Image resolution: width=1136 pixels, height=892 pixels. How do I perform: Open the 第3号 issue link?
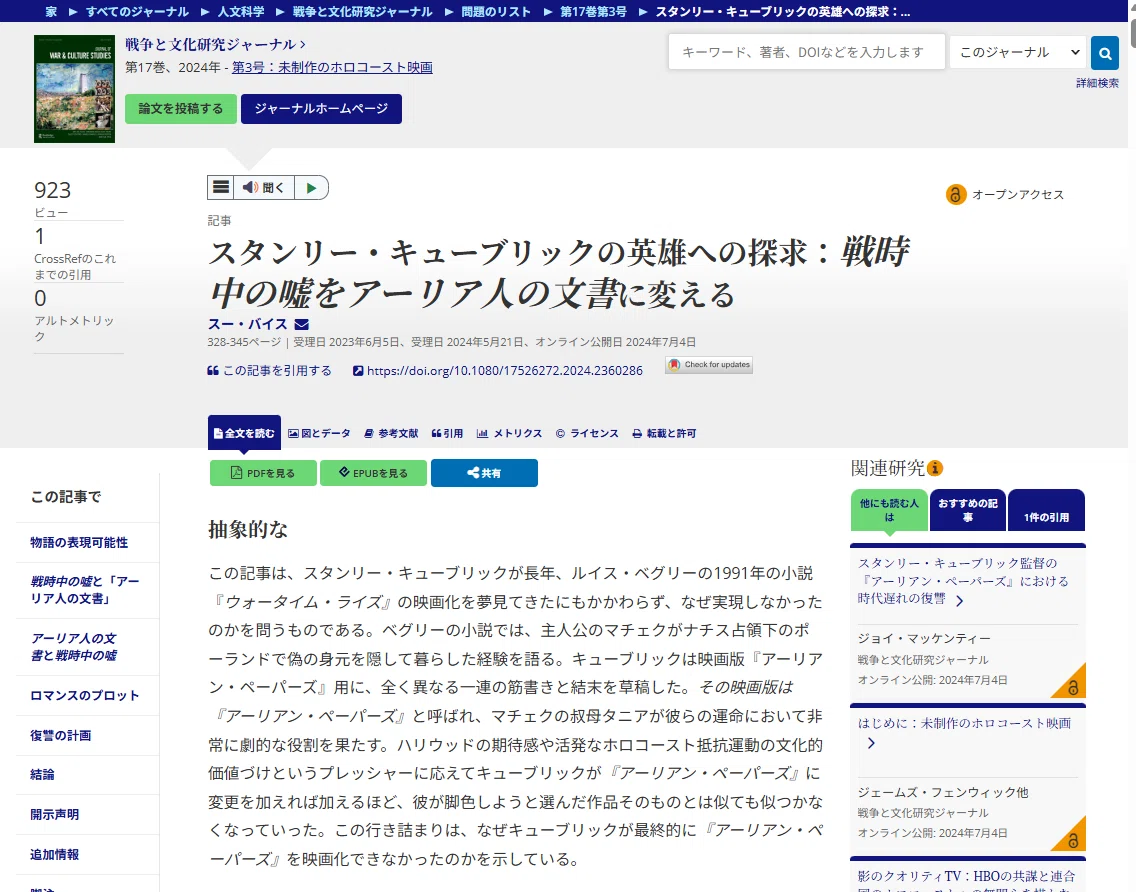[332, 67]
